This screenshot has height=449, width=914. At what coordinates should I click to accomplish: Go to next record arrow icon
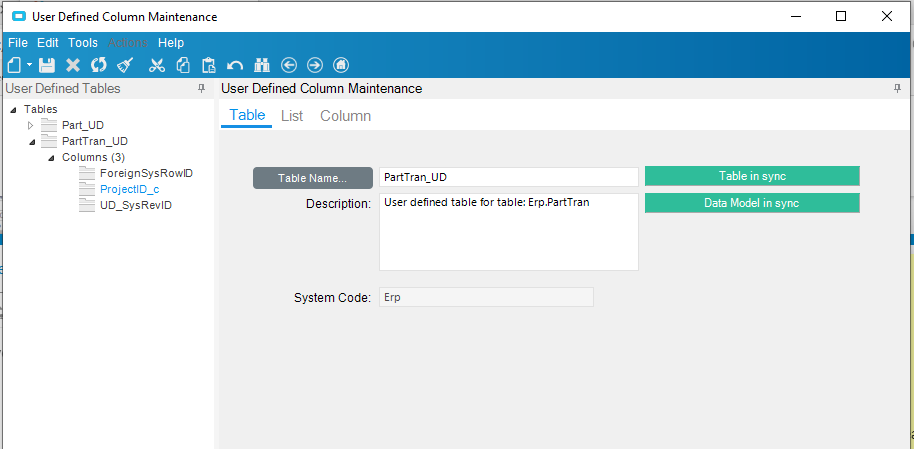(x=315, y=65)
